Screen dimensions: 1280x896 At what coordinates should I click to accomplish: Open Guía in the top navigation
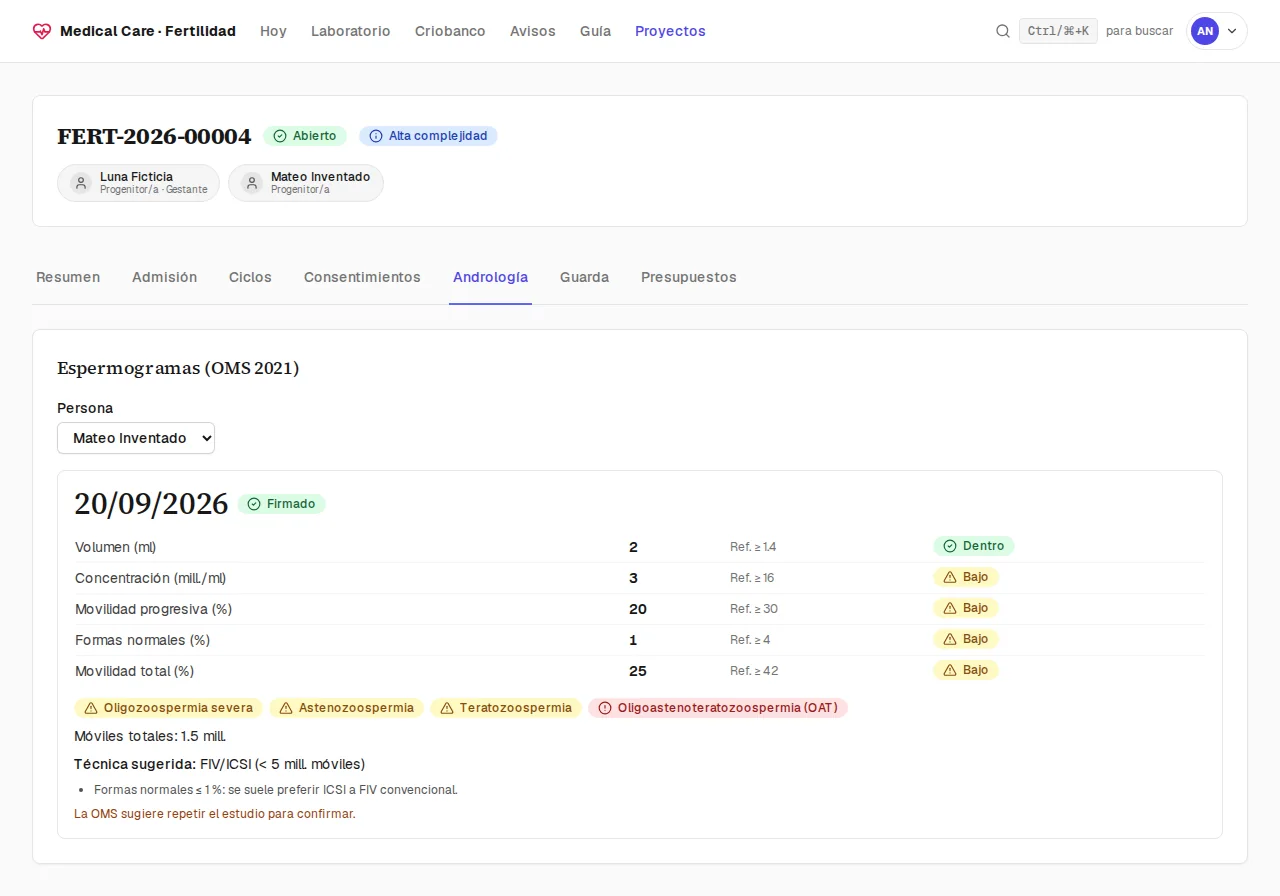point(595,31)
